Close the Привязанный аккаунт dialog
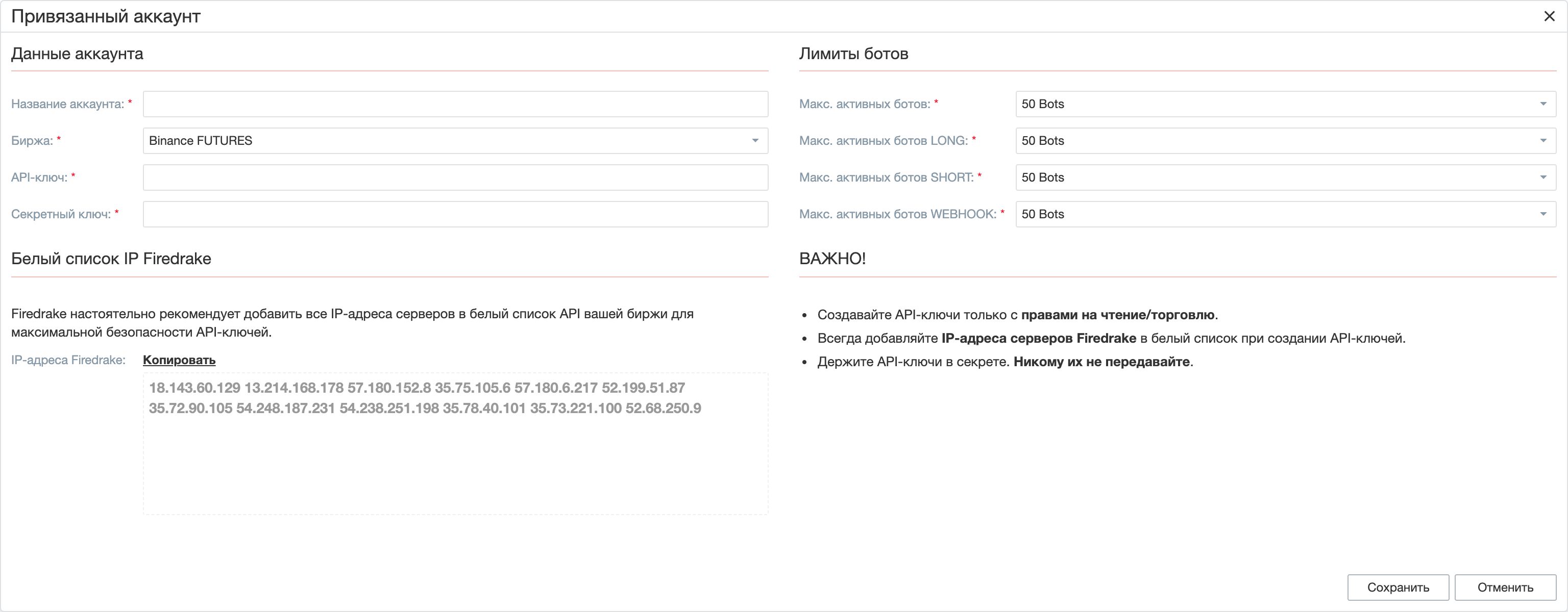The width and height of the screenshot is (1568, 612). point(1549,16)
